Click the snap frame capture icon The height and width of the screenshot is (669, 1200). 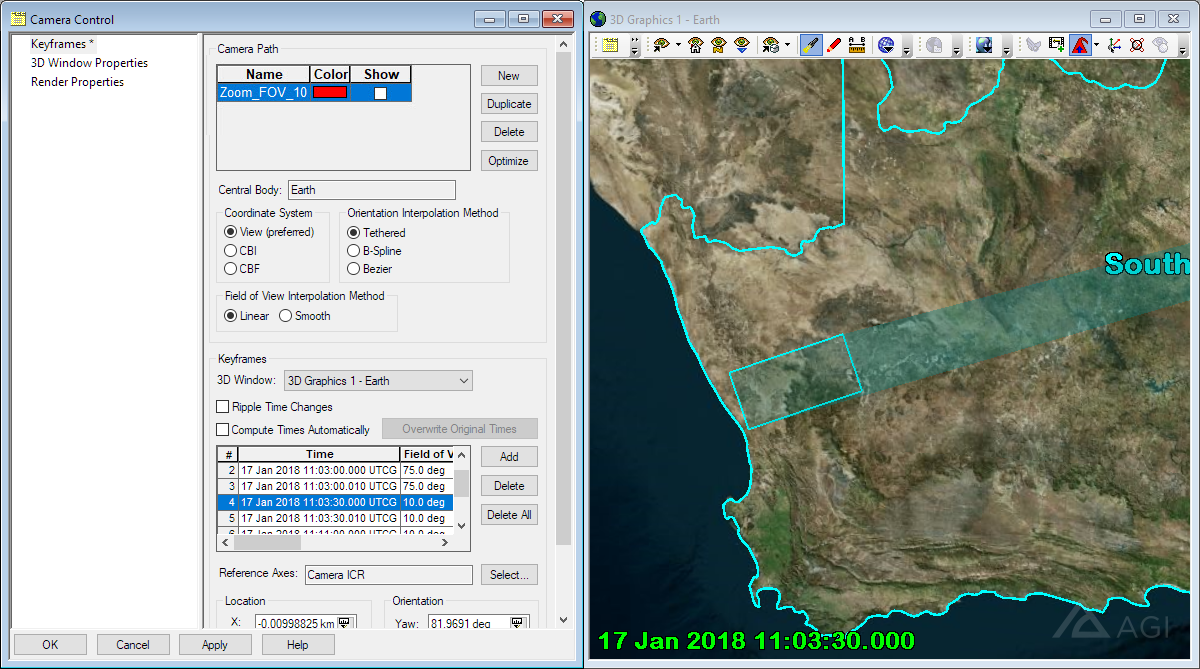(1057, 45)
